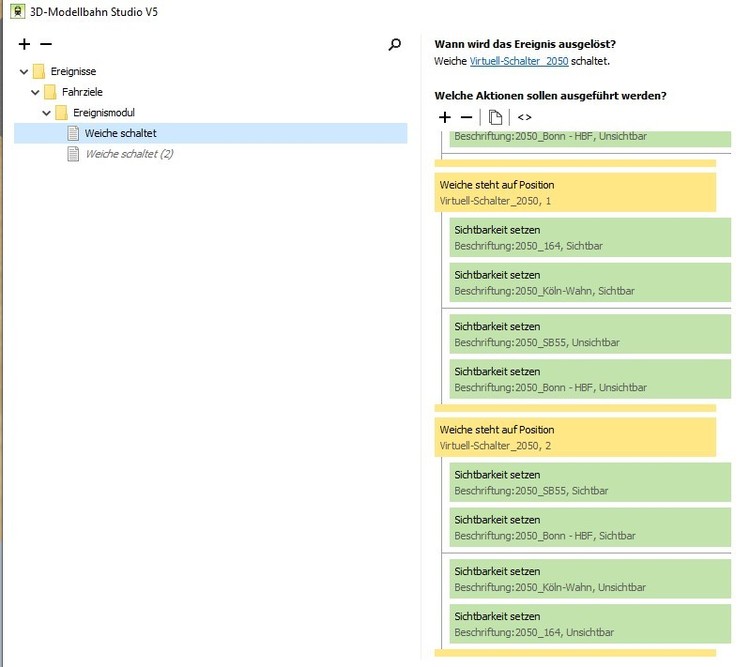Open the event search magnifier
This screenshot has height=667, width=750.
point(395,45)
